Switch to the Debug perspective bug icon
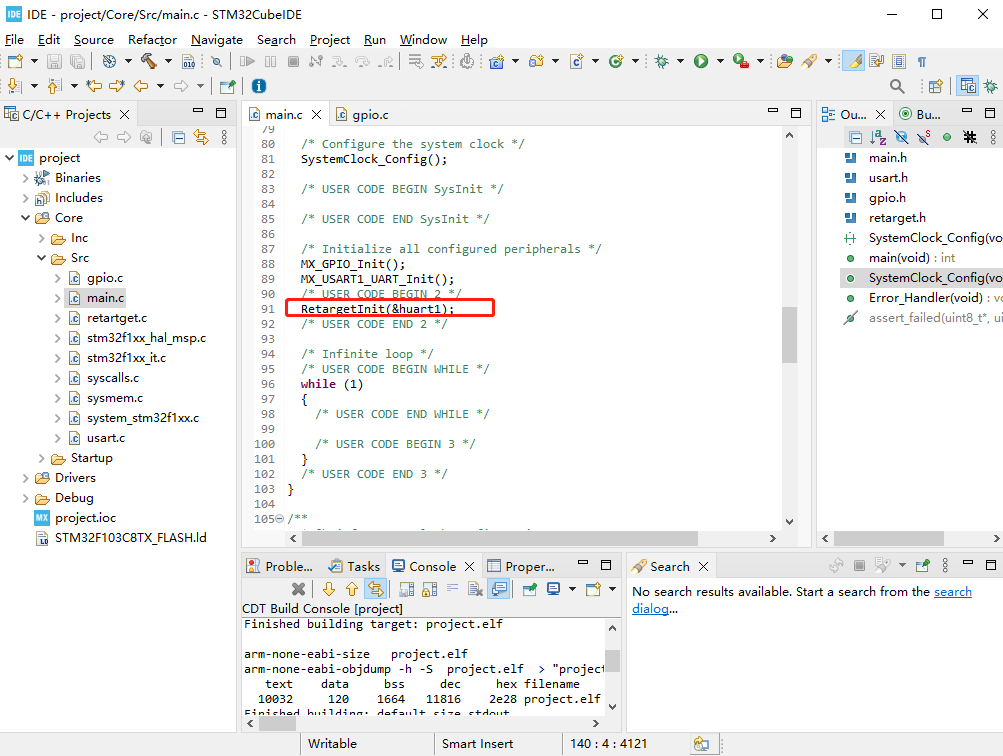1003x756 pixels. click(991, 86)
